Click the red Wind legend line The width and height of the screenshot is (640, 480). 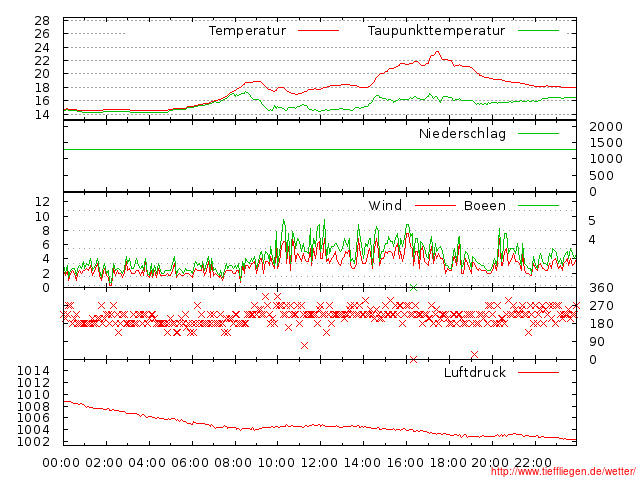[x=435, y=205]
